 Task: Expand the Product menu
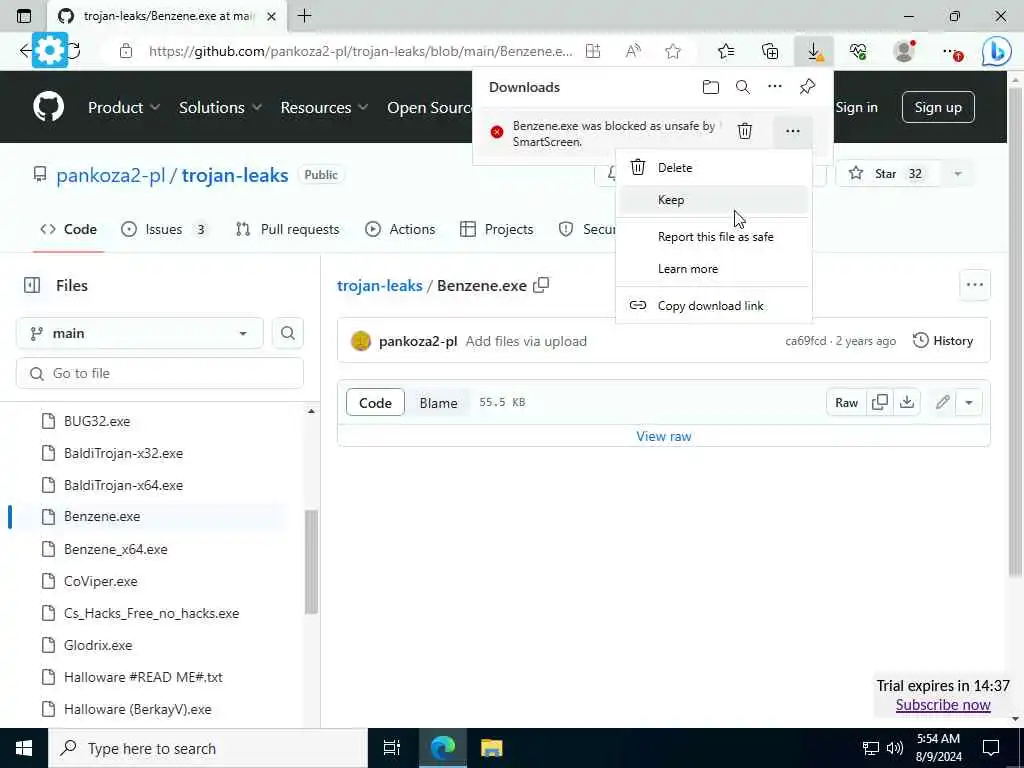(123, 107)
